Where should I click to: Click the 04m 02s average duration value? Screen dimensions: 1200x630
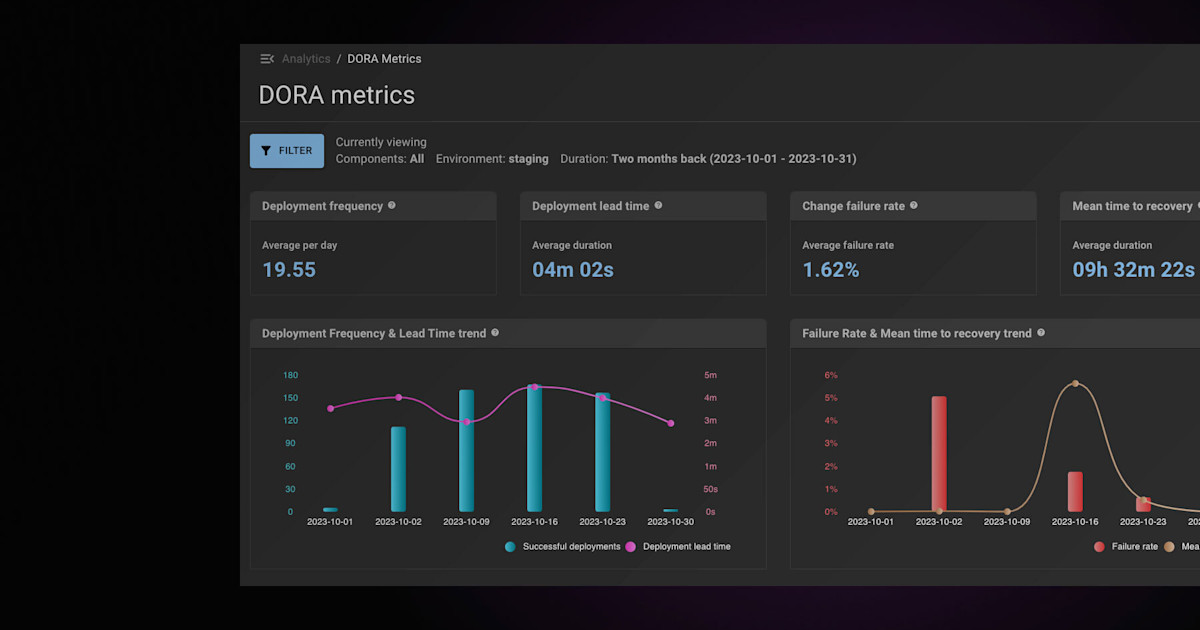(x=573, y=270)
